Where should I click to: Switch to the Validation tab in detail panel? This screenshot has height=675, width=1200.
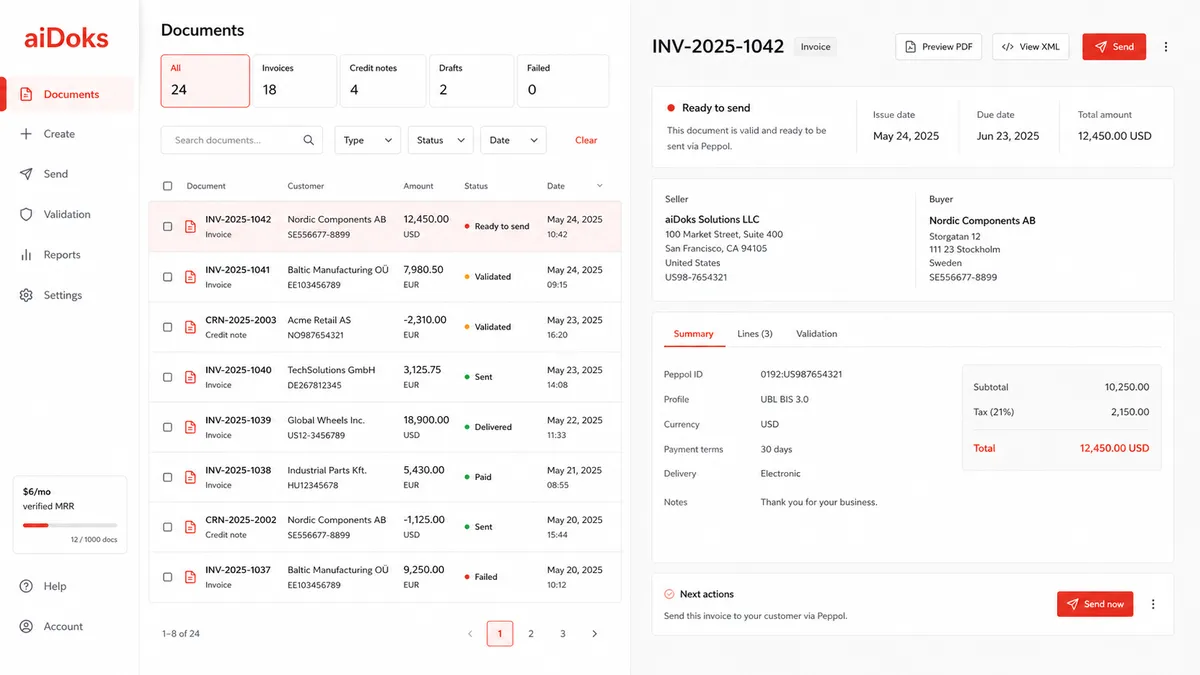click(x=817, y=334)
